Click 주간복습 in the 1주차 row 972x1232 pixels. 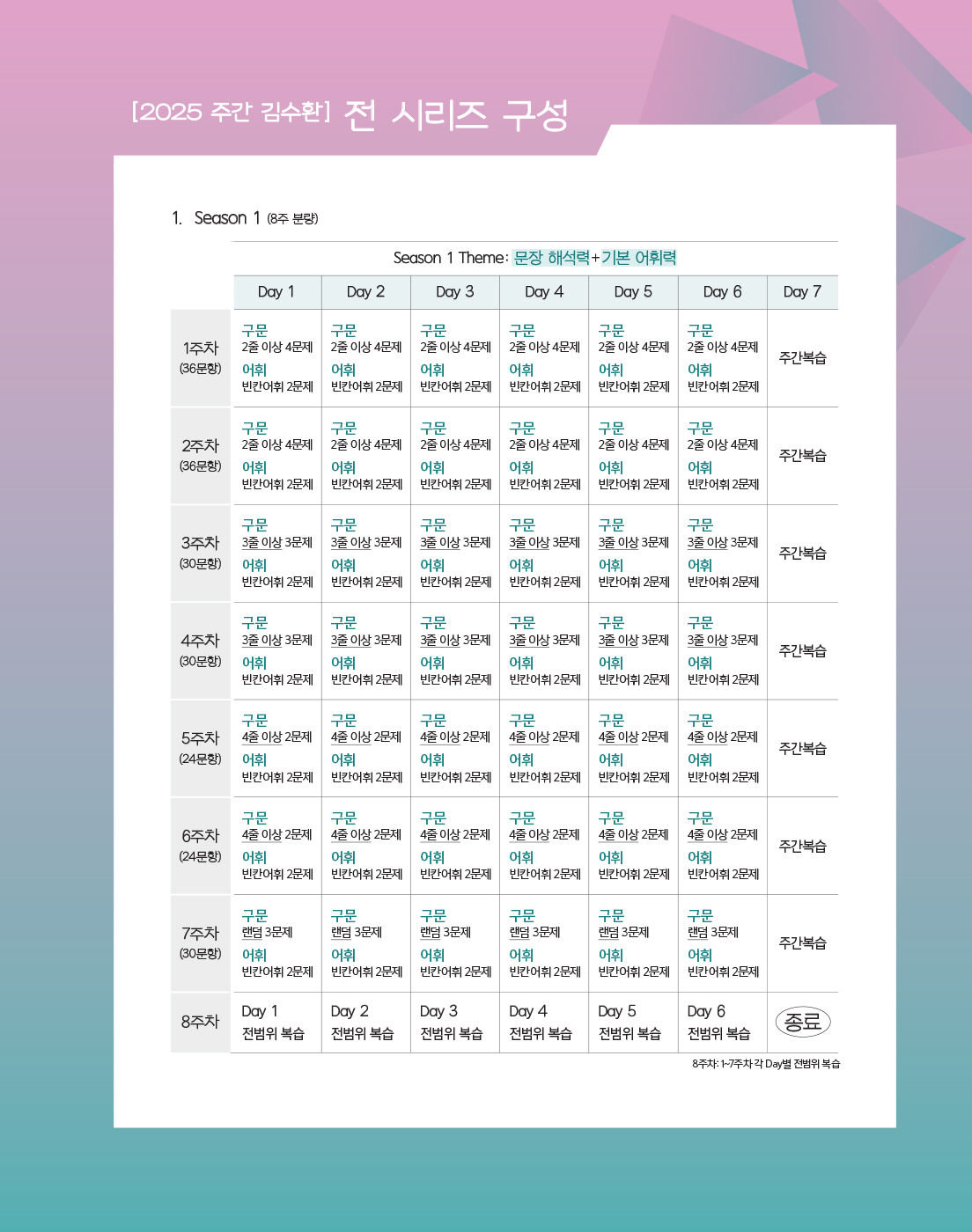[x=802, y=358]
